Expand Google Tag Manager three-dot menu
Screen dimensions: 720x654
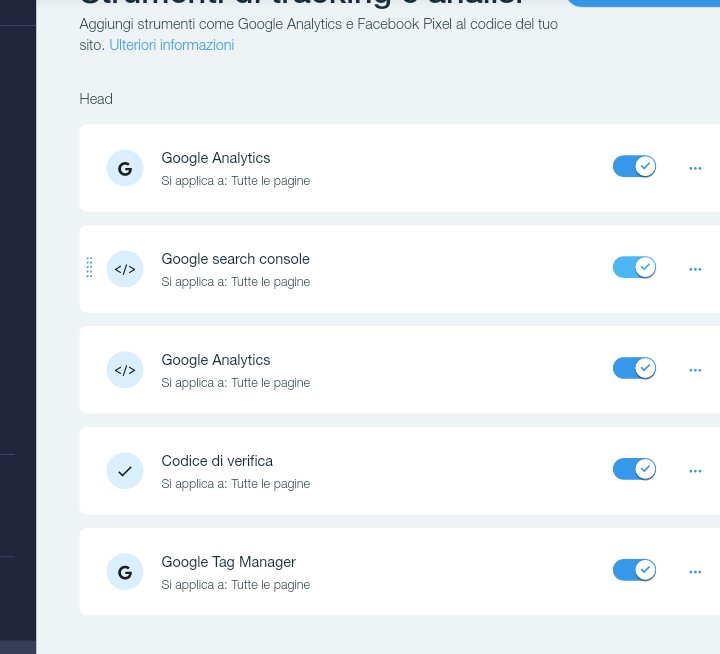click(x=695, y=573)
